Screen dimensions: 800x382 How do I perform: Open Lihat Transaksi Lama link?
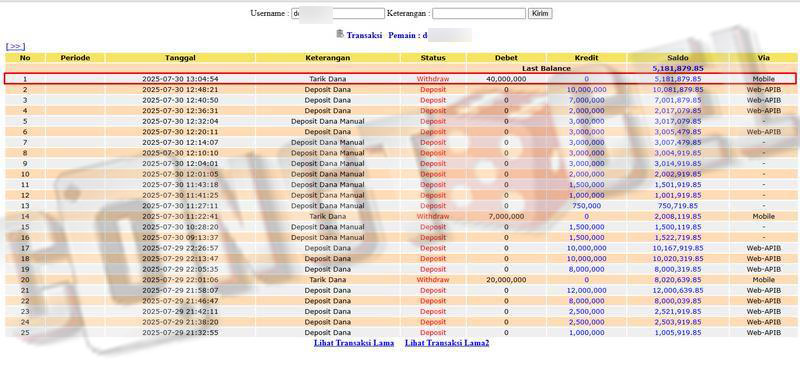coord(354,343)
